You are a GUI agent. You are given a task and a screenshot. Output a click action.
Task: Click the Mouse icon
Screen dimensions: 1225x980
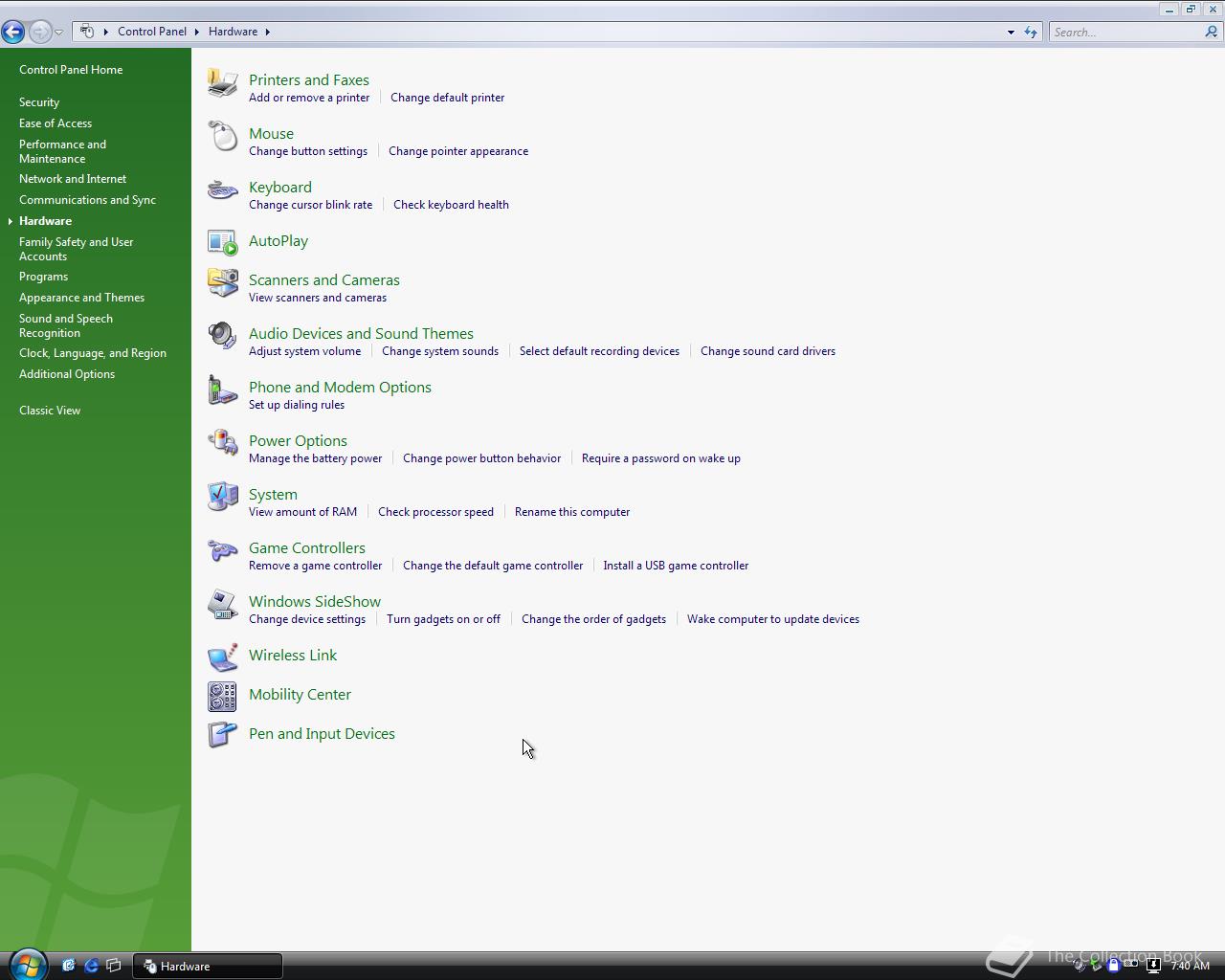(223, 137)
